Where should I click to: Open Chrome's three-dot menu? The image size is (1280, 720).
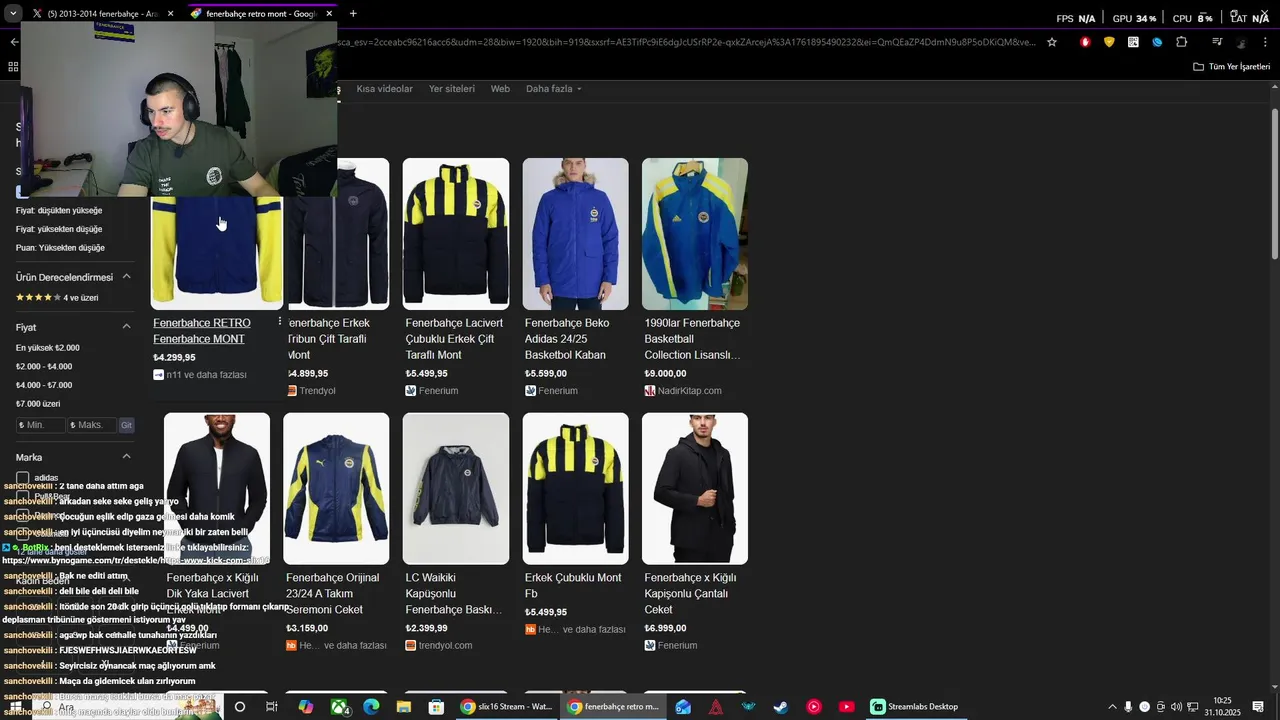click(x=1266, y=42)
